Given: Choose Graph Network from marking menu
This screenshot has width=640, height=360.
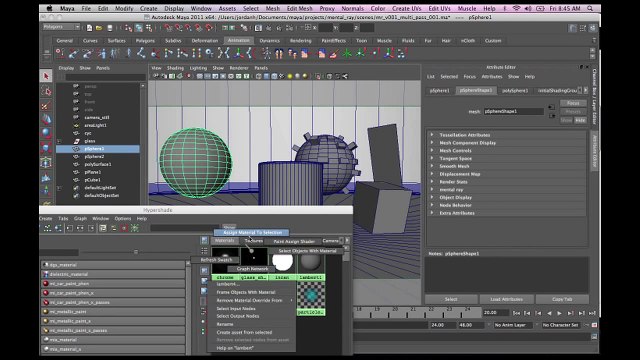Looking at the screenshot, I should [x=252, y=269].
